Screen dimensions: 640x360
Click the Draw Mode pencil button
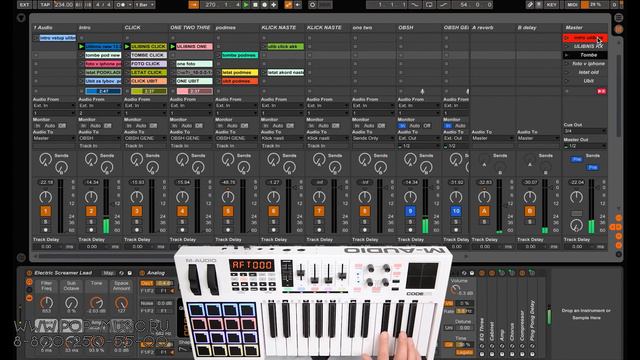(530, 5)
